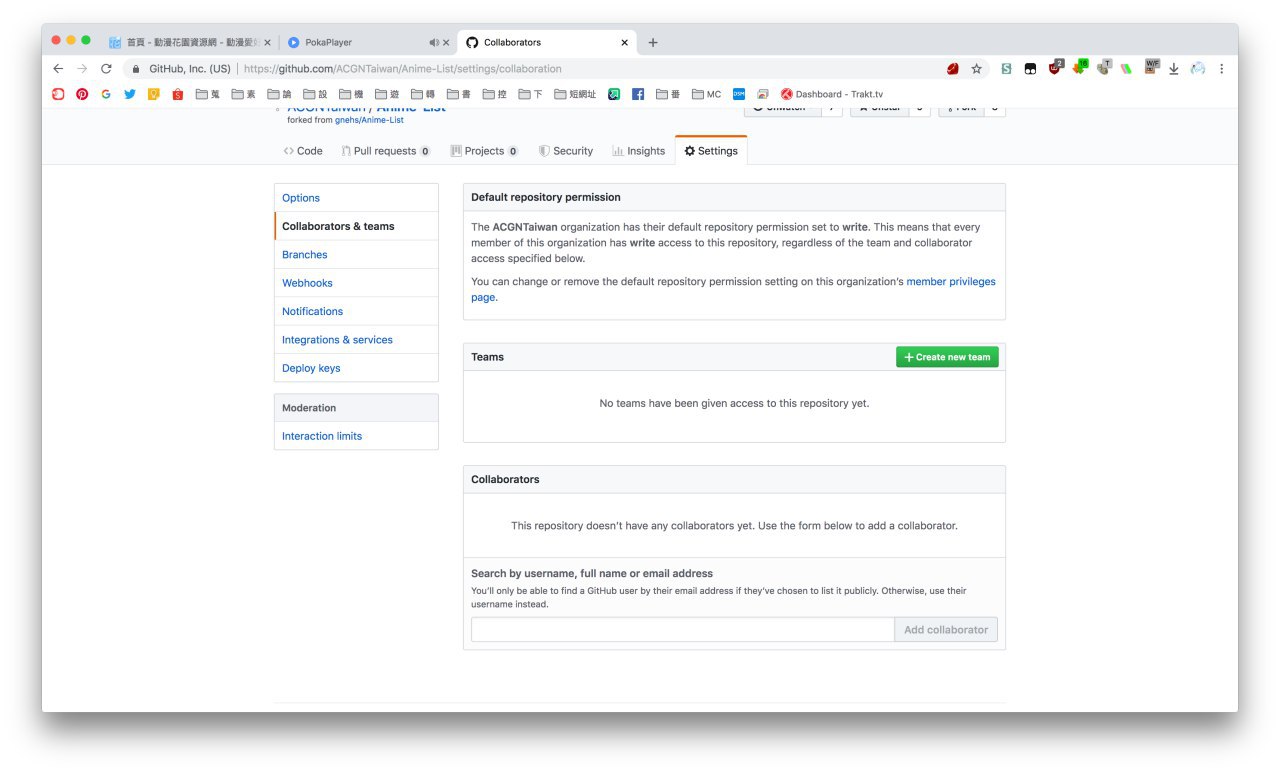The width and height of the screenshot is (1280, 772).
Task: Open the Dashboard - Trakt.tv bookmark
Action: (832, 94)
